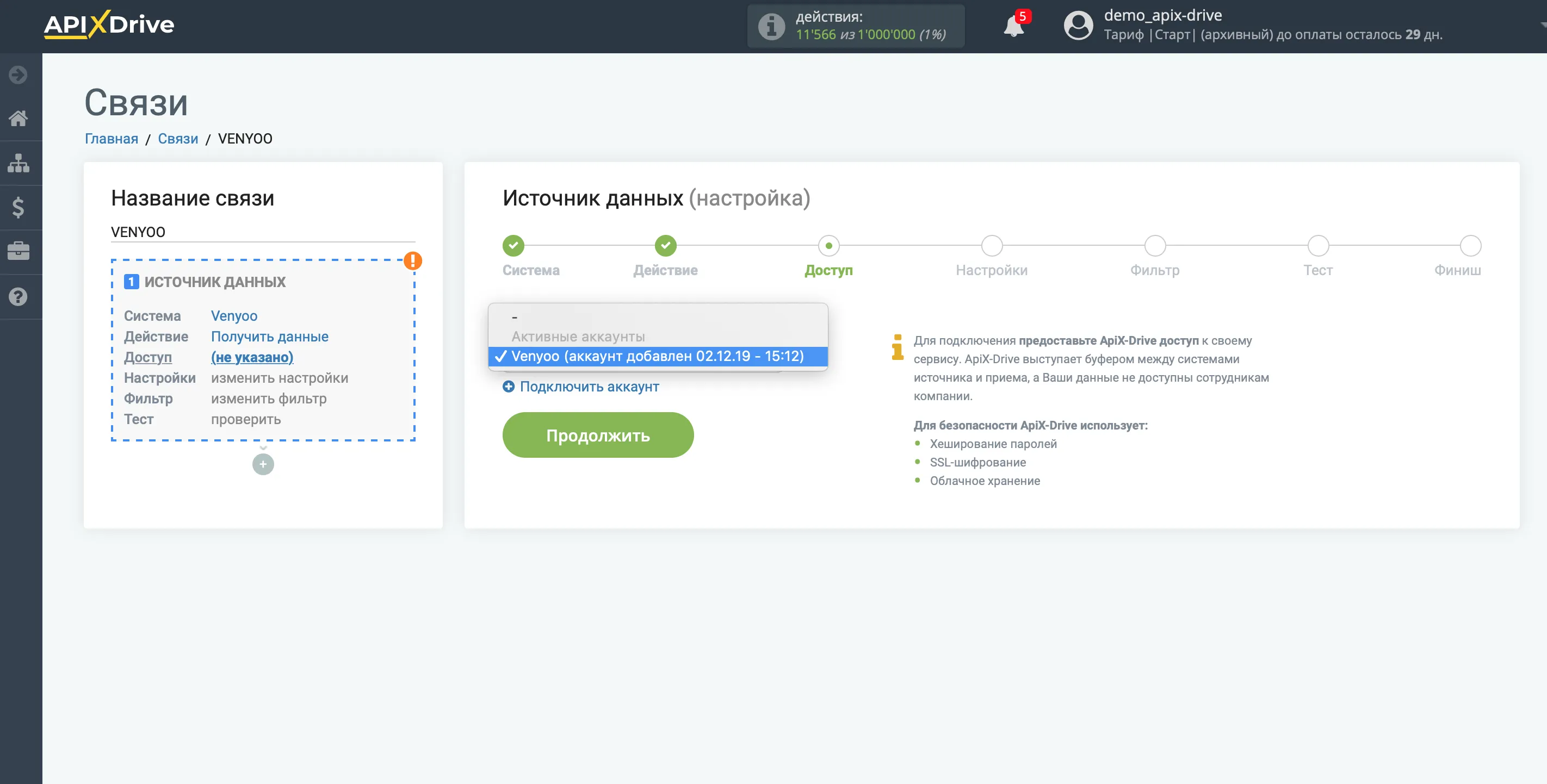Edit the connection name field VENYOO
This screenshot has height=784, width=1547.
click(263, 232)
